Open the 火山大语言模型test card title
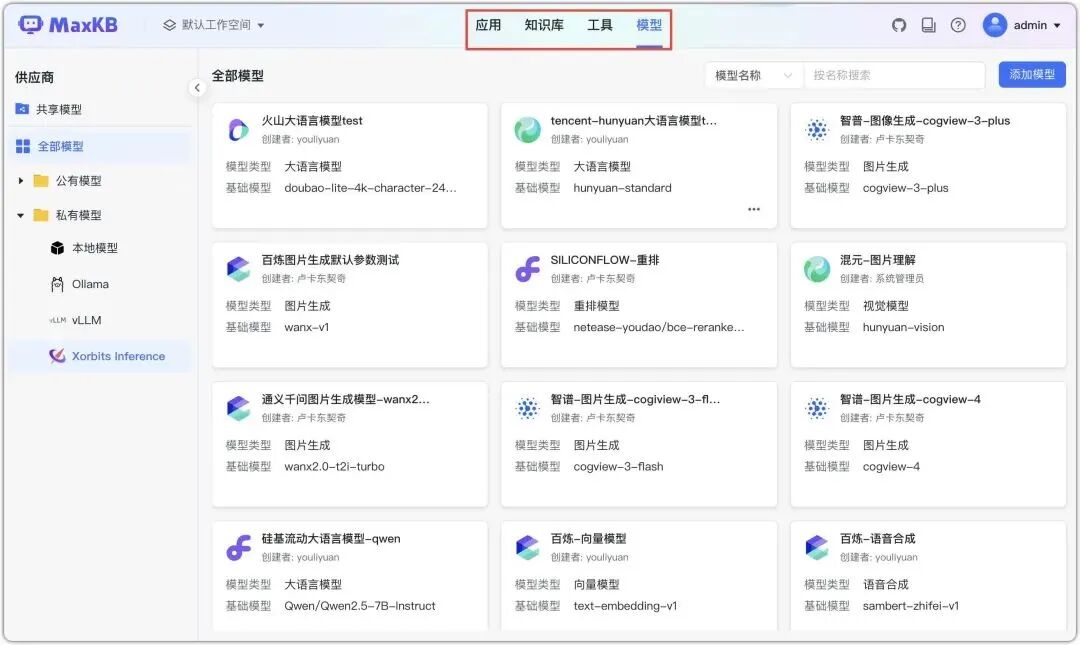This screenshot has width=1080, height=645. [x=311, y=121]
